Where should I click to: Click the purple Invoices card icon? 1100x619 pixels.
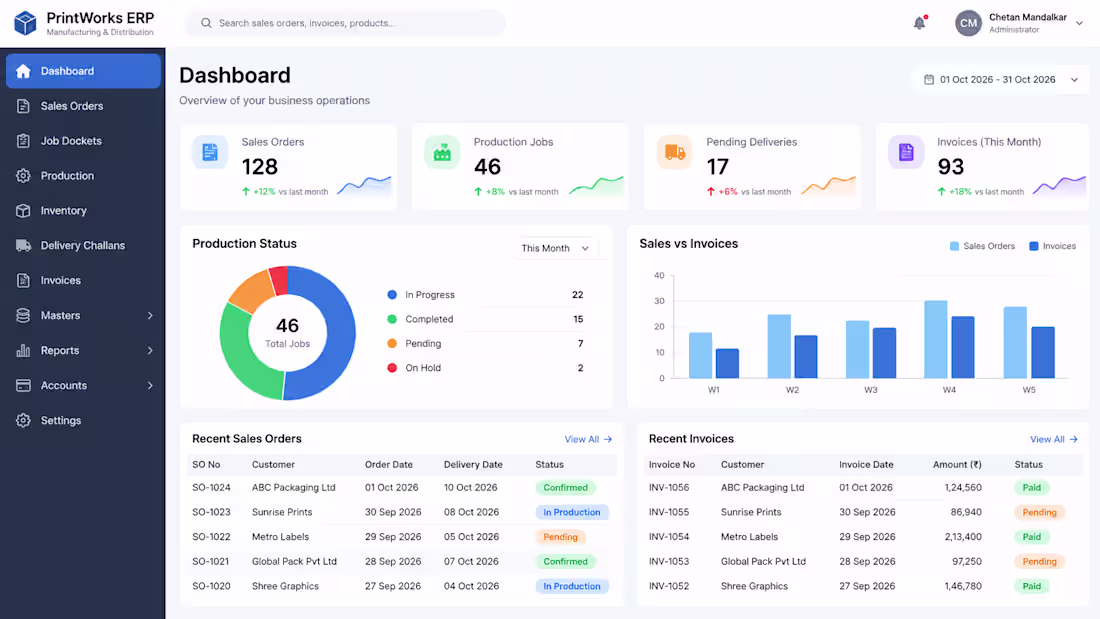(906, 152)
